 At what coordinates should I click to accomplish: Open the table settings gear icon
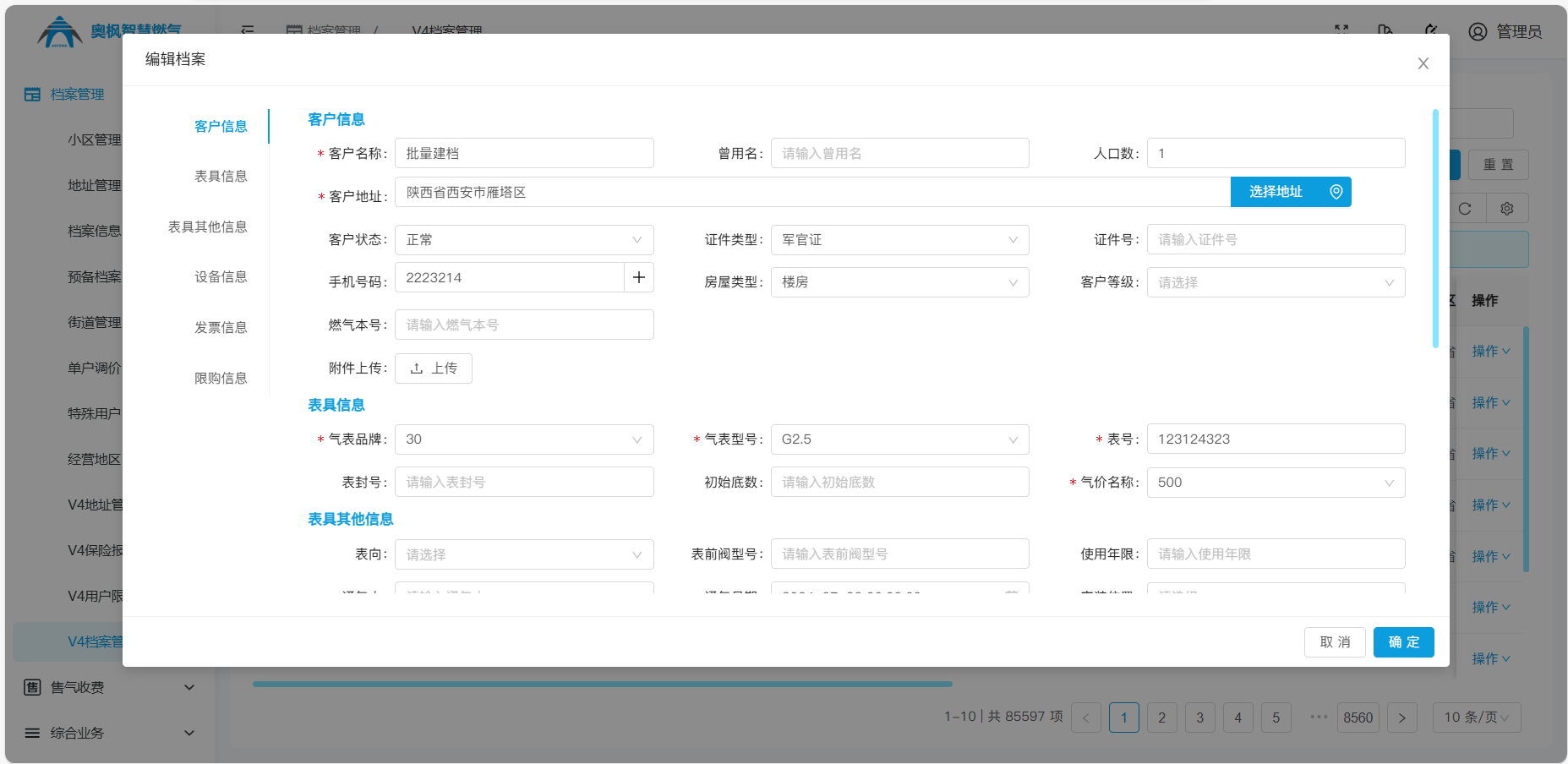[x=1507, y=209]
